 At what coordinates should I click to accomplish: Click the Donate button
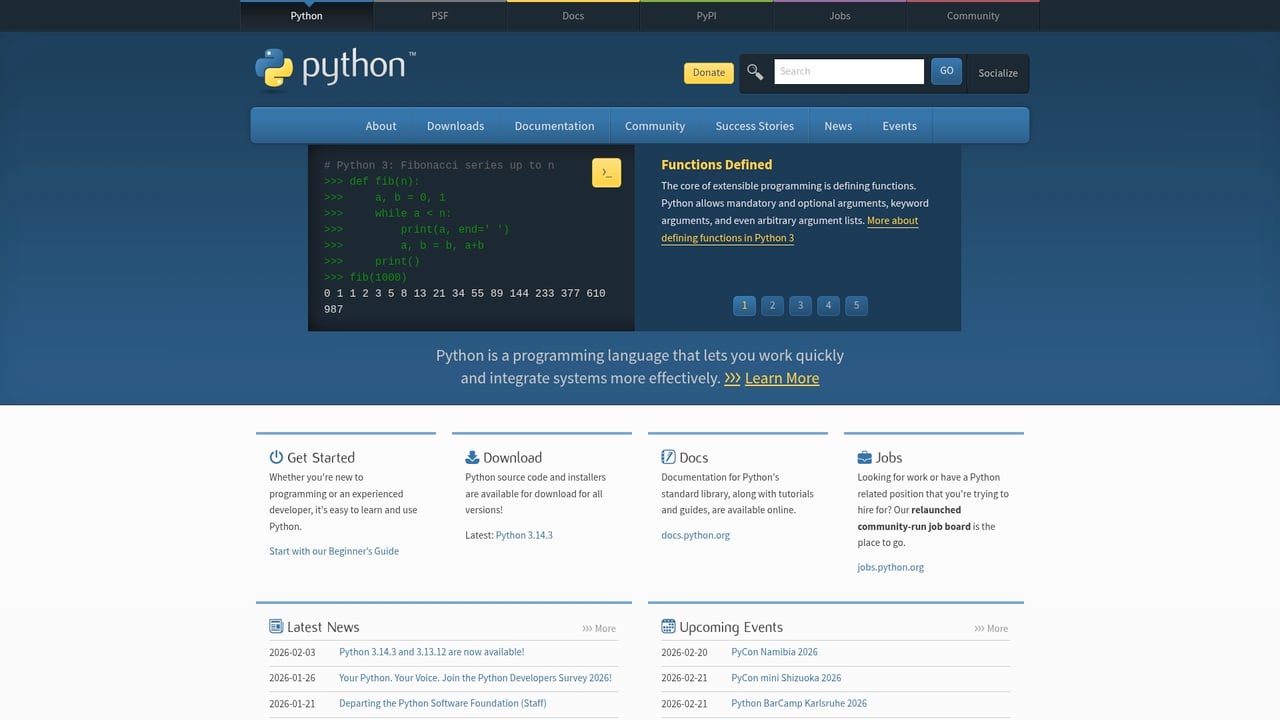[x=708, y=72]
